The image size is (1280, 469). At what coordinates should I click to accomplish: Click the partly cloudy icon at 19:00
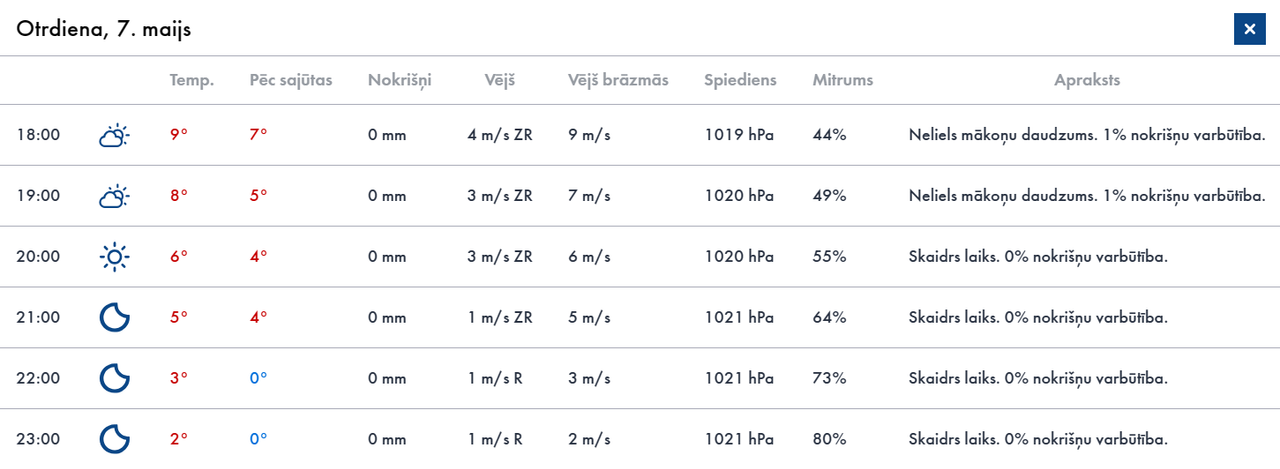114,196
